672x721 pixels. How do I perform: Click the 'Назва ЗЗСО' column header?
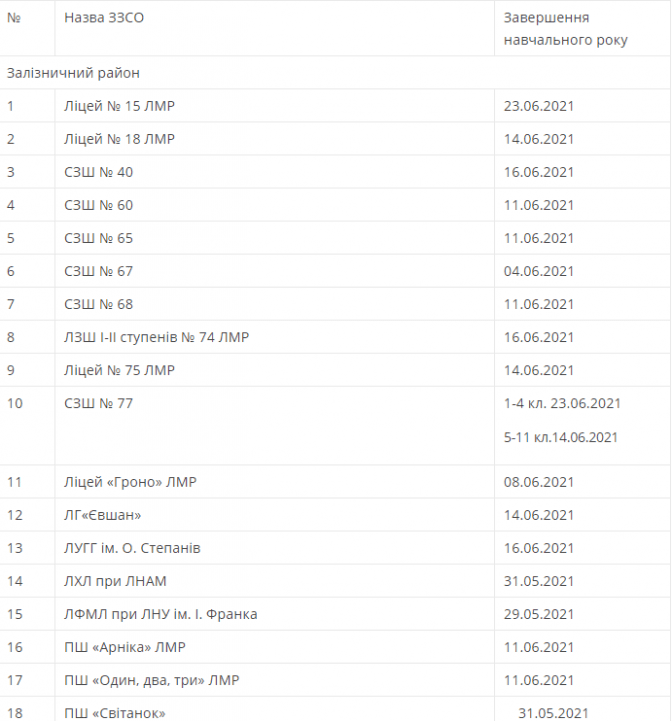(x=104, y=18)
